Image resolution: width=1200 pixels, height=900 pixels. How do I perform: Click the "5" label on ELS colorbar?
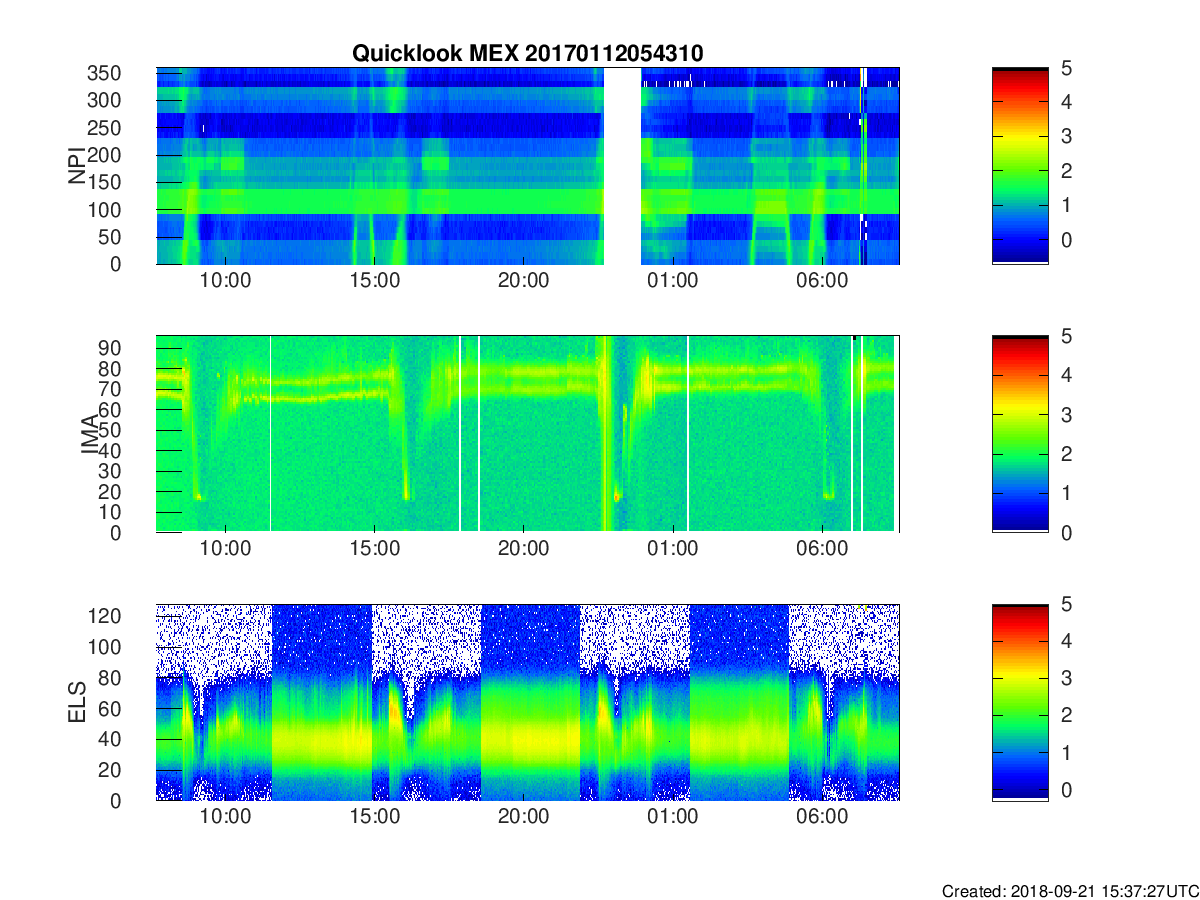click(1065, 605)
